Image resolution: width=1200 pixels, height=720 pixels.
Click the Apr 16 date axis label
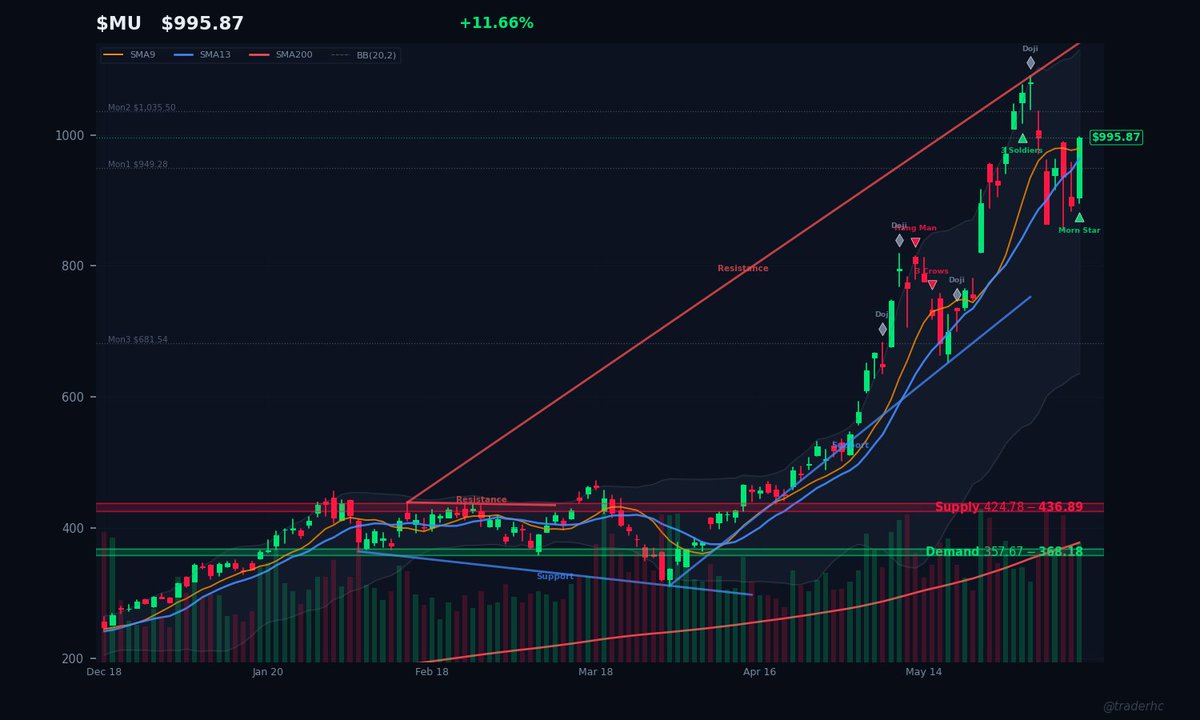[760, 673]
